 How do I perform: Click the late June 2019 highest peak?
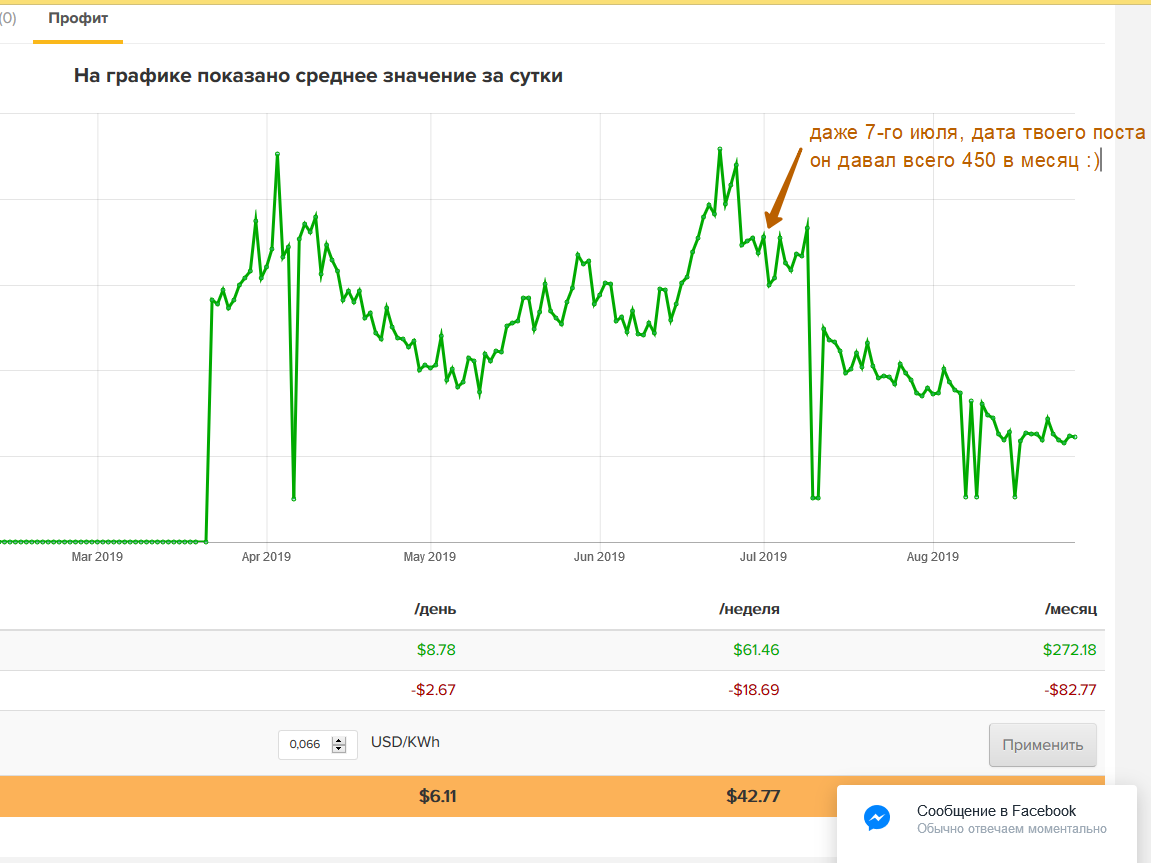719,148
